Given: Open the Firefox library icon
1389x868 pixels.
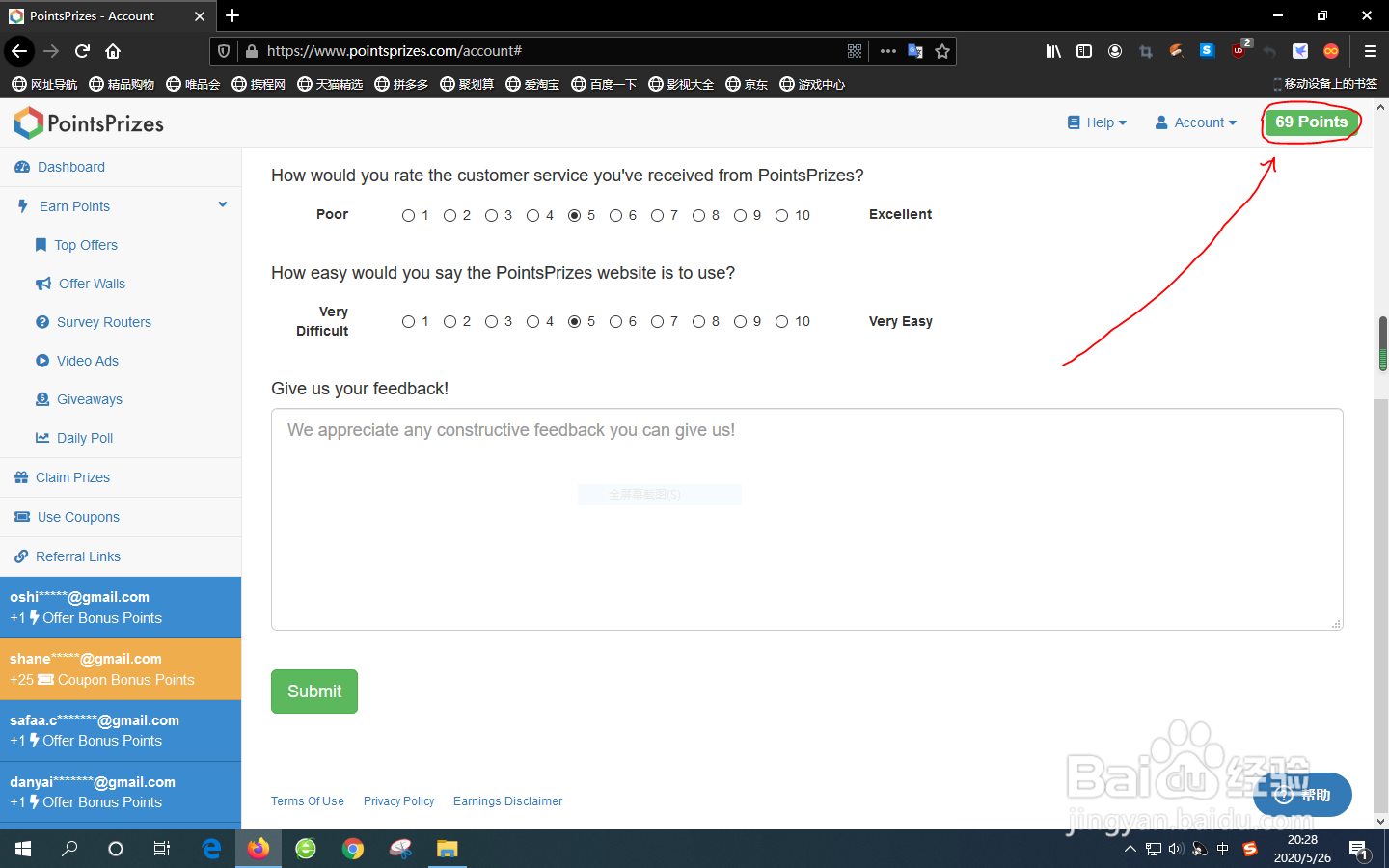Looking at the screenshot, I should point(1053,51).
